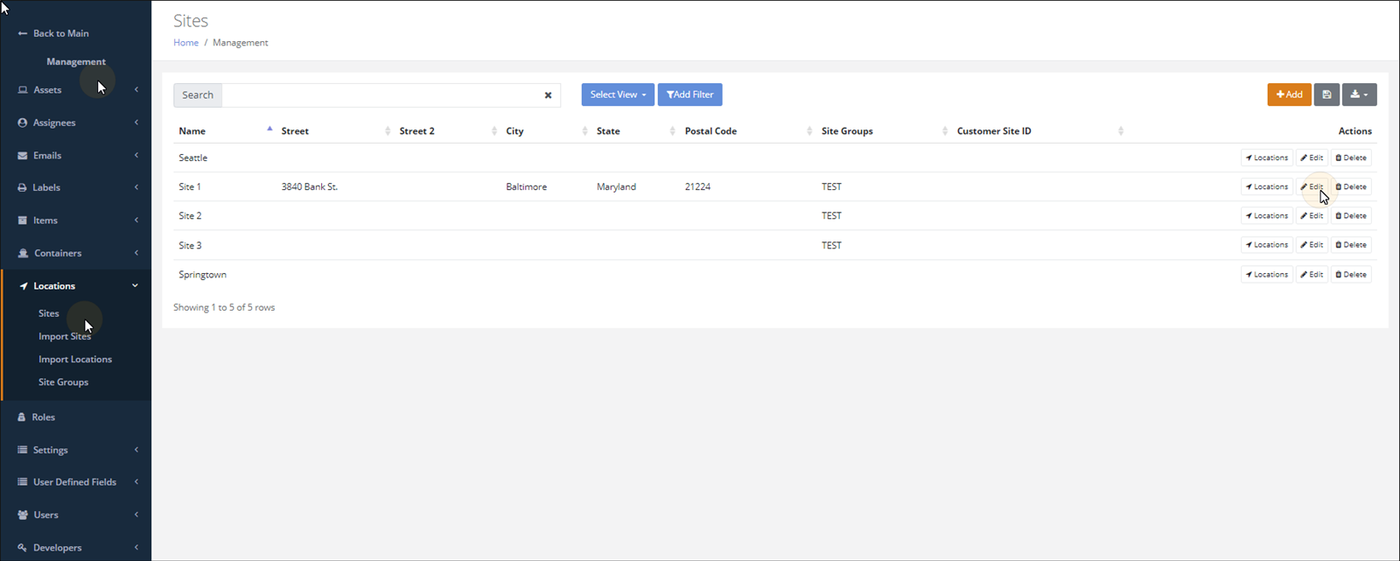
Task: Delete Site 3
Action: pos(1351,245)
